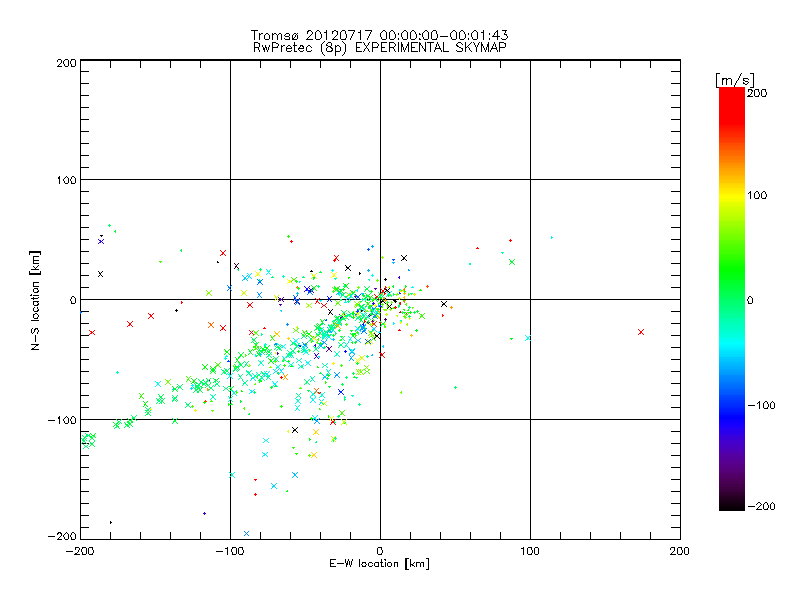Click the colorbar's 100 m/s label
This screenshot has width=800, height=600.
[757, 195]
